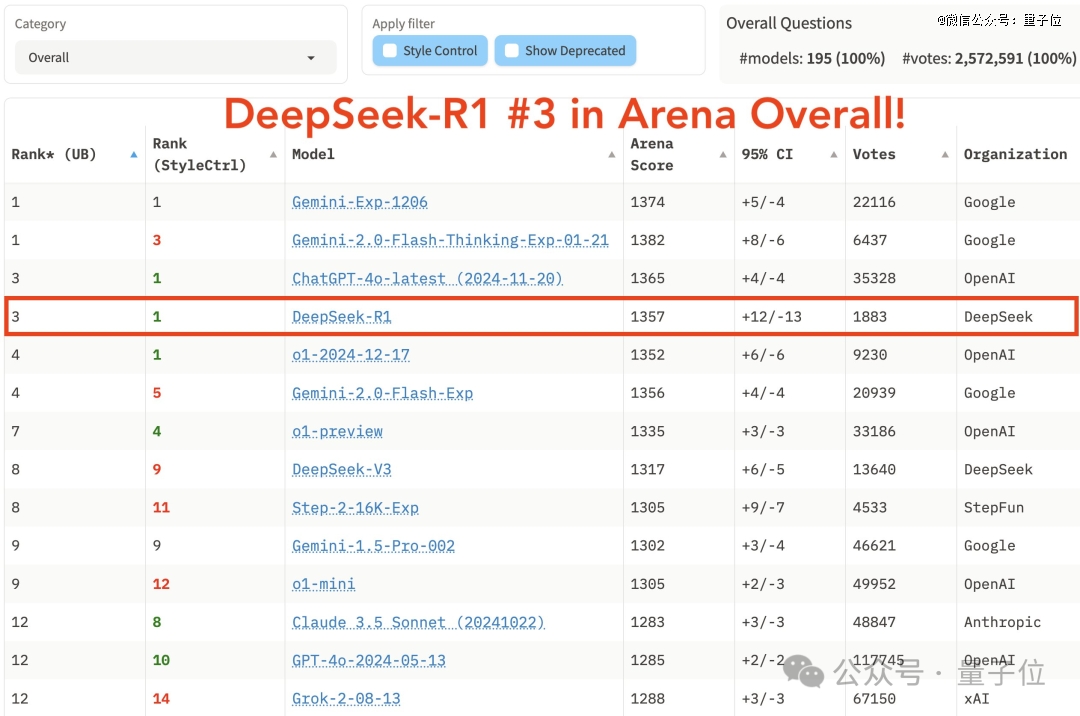
Task: Sort by the Rank (StyleCtrl) column arrow
Action: (273, 154)
